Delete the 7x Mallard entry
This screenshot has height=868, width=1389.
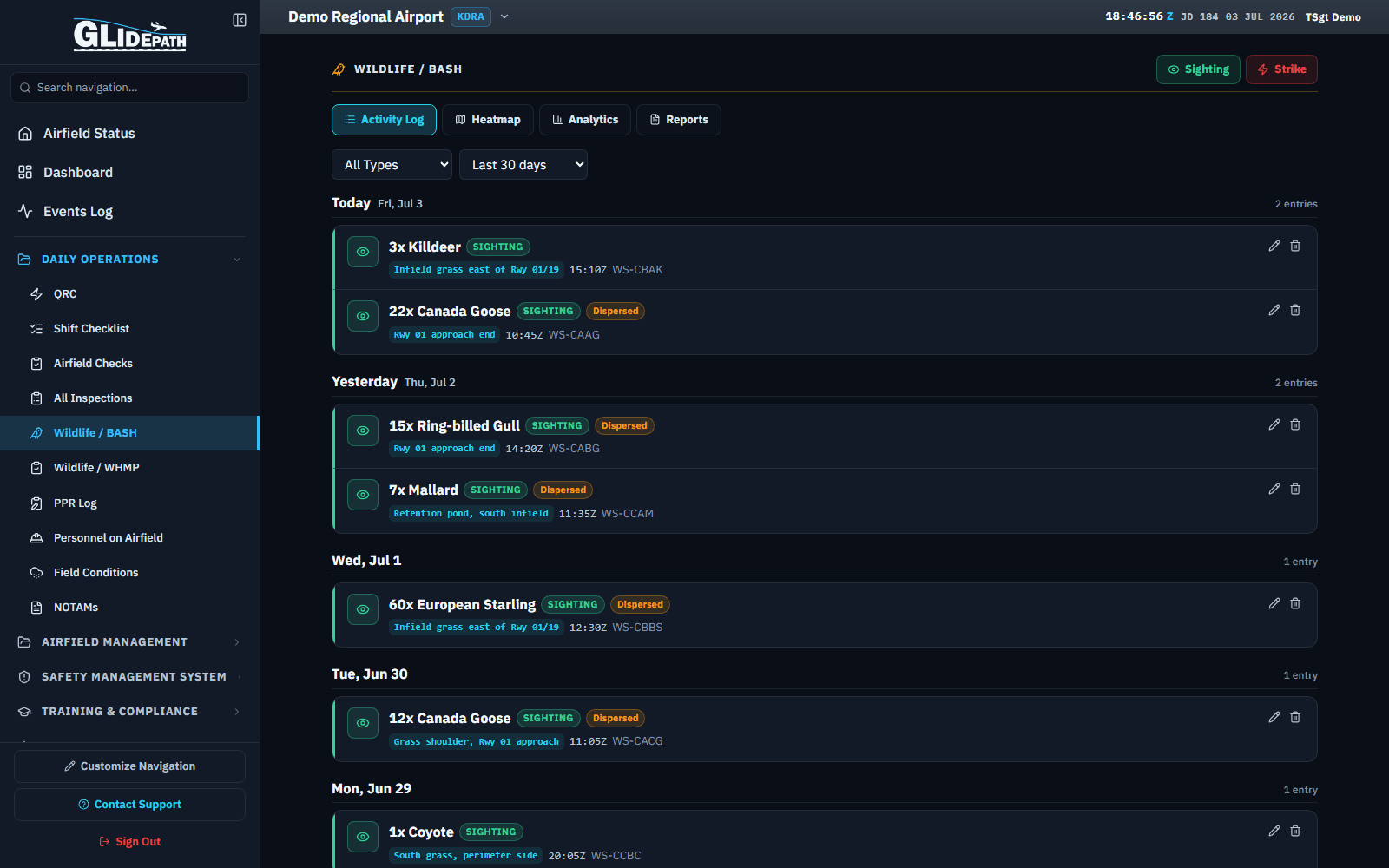click(x=1295, y=489)
